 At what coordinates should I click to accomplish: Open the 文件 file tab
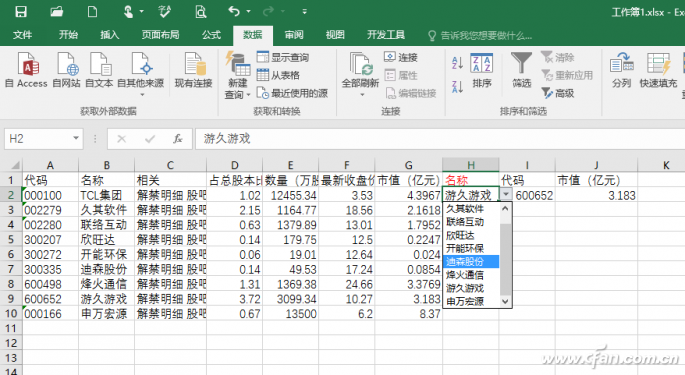coord(22,35)
